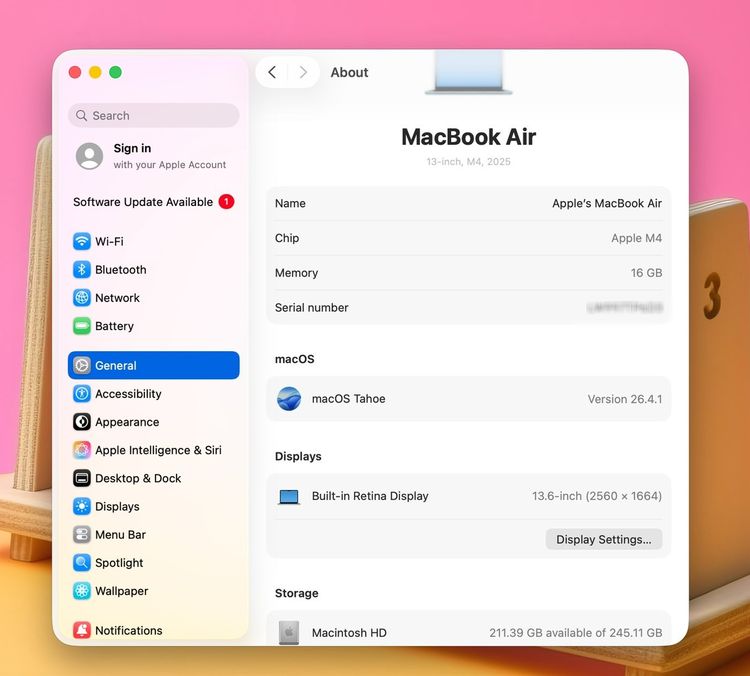Open the Spotlight settings pane

point(154,563)
